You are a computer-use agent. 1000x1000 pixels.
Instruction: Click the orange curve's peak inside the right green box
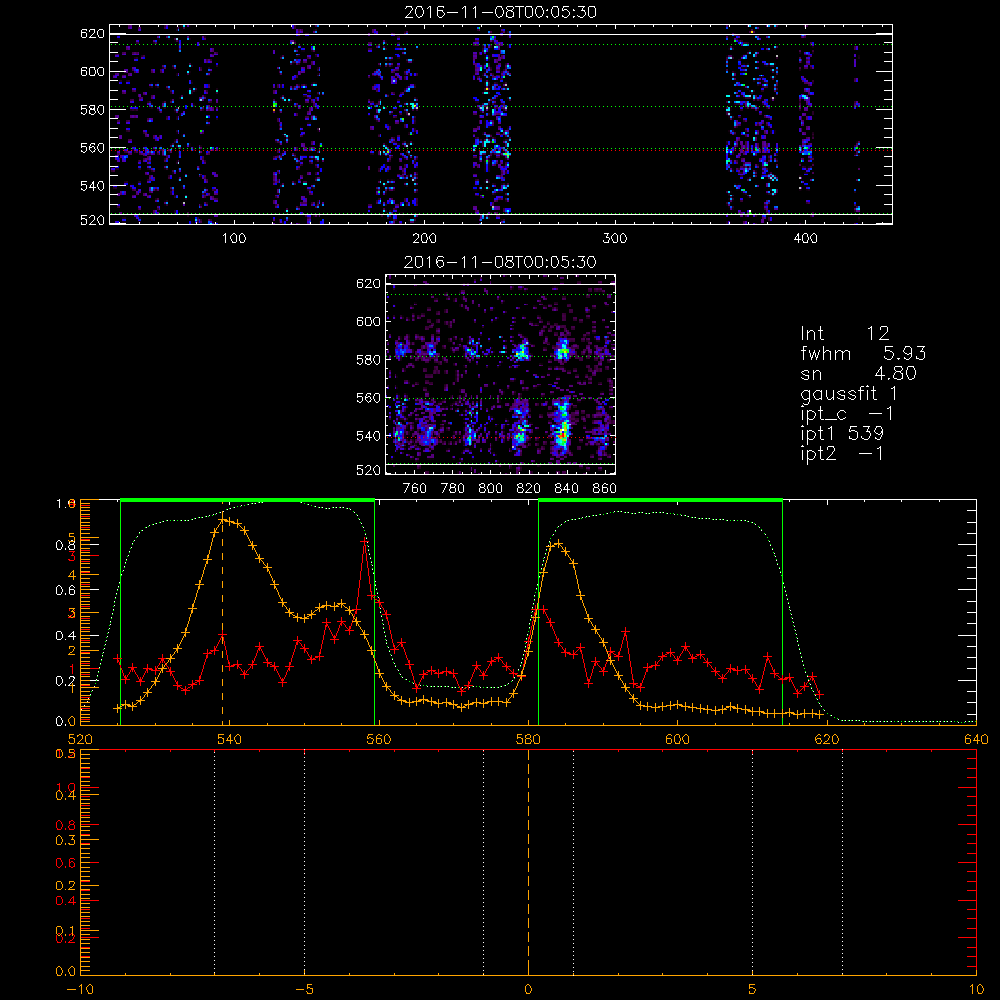point(559,544)
